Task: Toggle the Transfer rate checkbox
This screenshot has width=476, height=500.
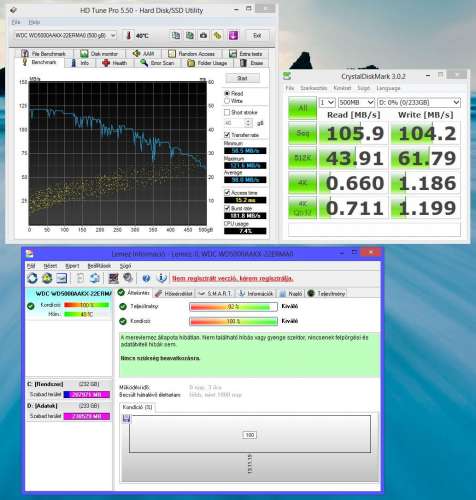Action: tap(227, 135)
